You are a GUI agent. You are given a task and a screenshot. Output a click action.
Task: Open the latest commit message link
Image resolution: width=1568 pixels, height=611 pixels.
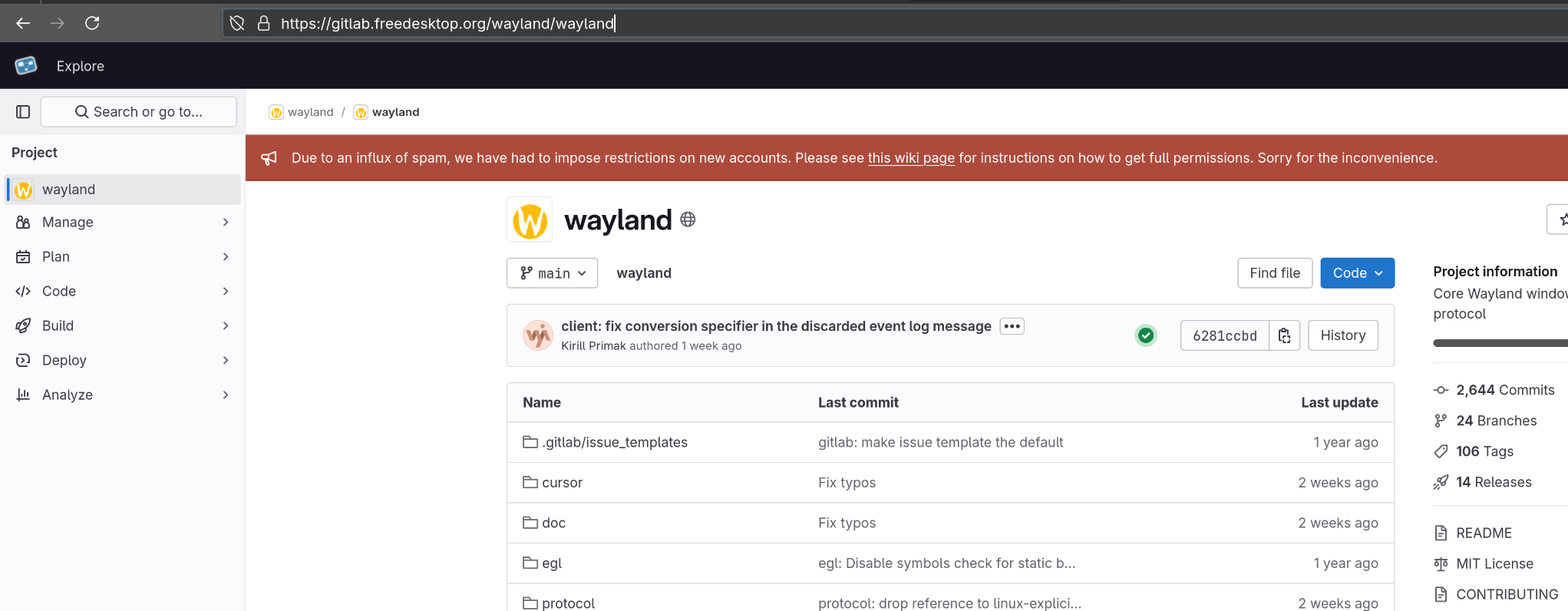point(776,326)
